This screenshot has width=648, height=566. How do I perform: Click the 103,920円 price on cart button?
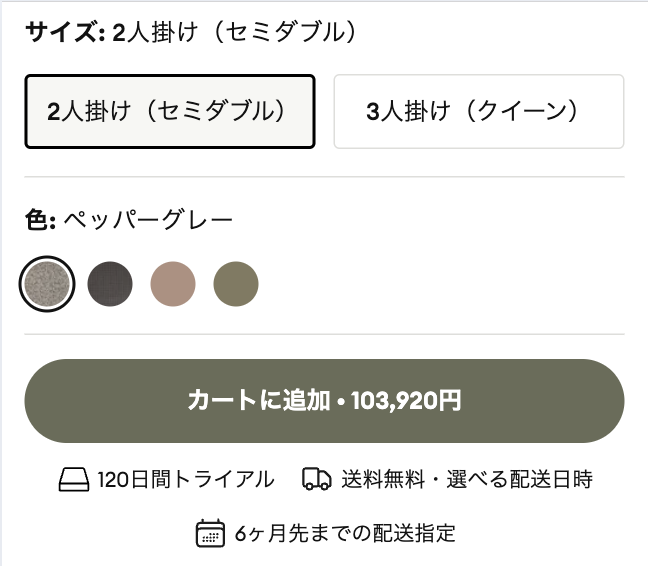pyautogui.click(x=406, y=402)
